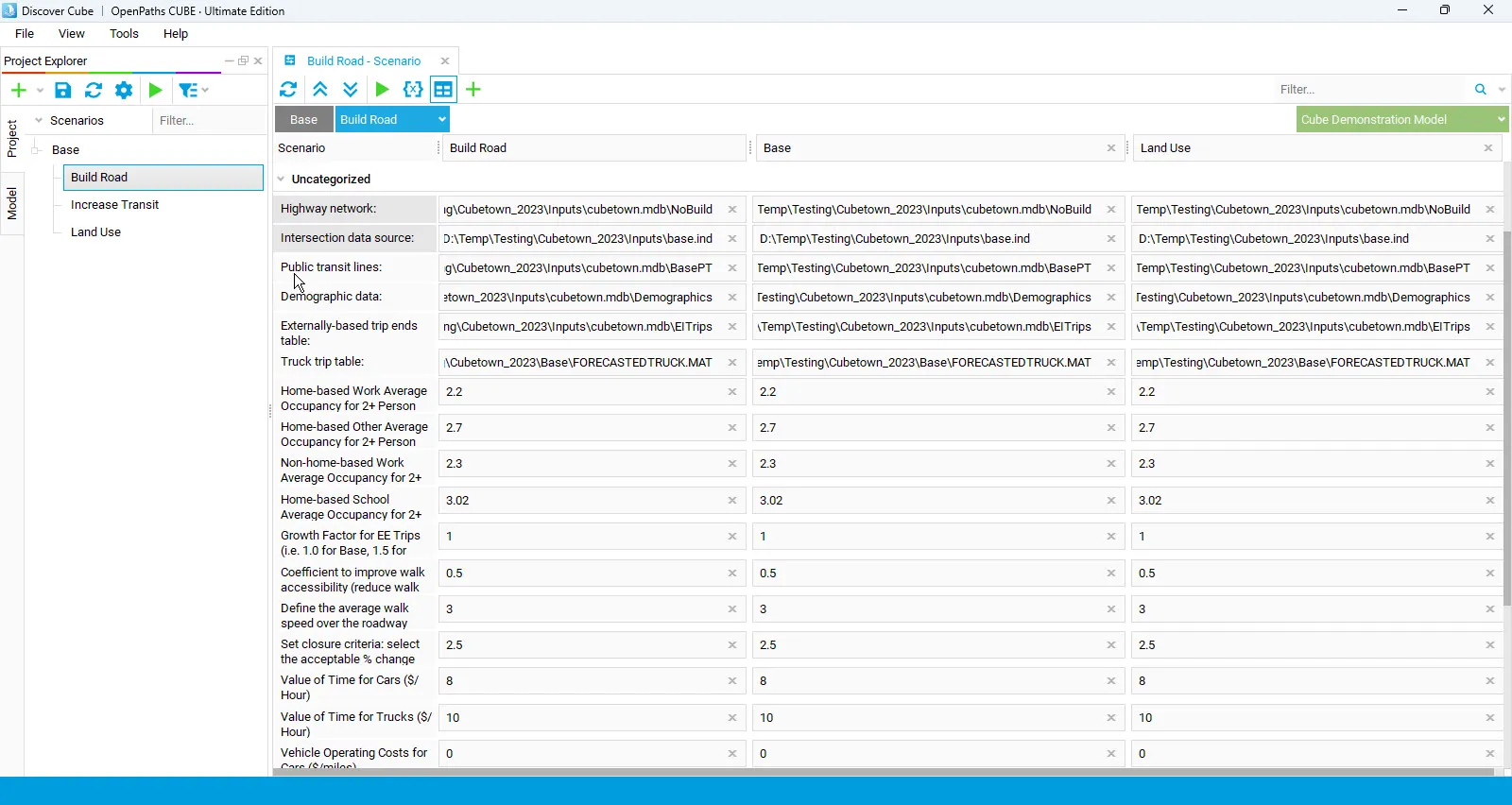Click the top-right Filter search field
This screenshot has width=1512, height=805.
(x=1370, y=90)
